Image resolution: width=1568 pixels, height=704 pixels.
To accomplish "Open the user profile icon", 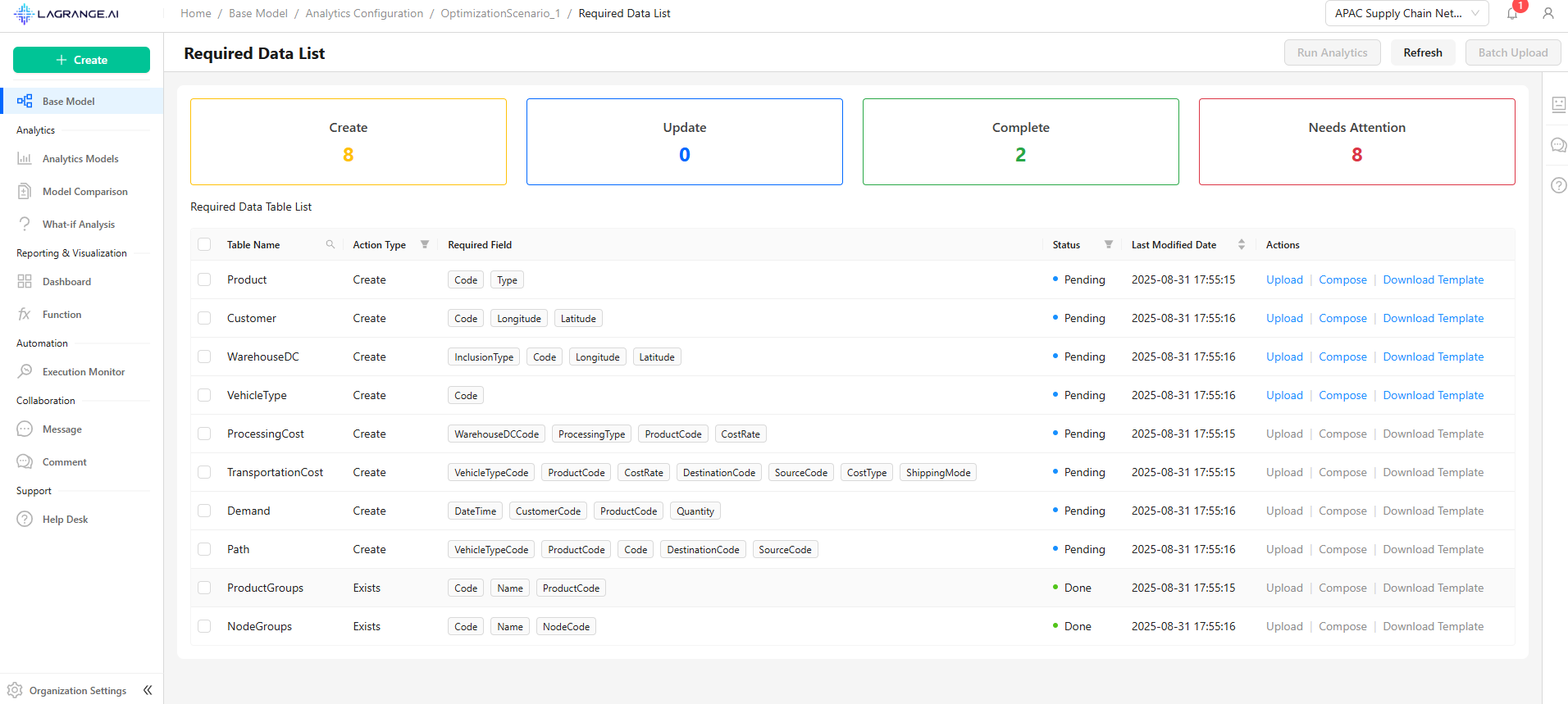I will [x=1547, y=13].
